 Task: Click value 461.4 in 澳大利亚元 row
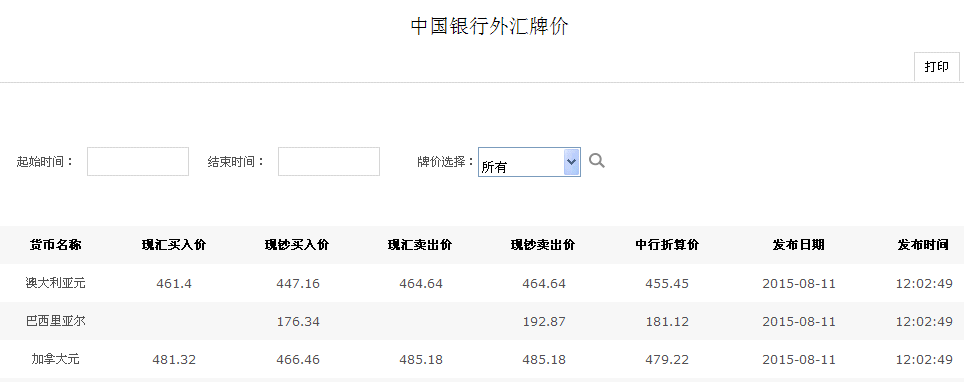coord(174,284)
